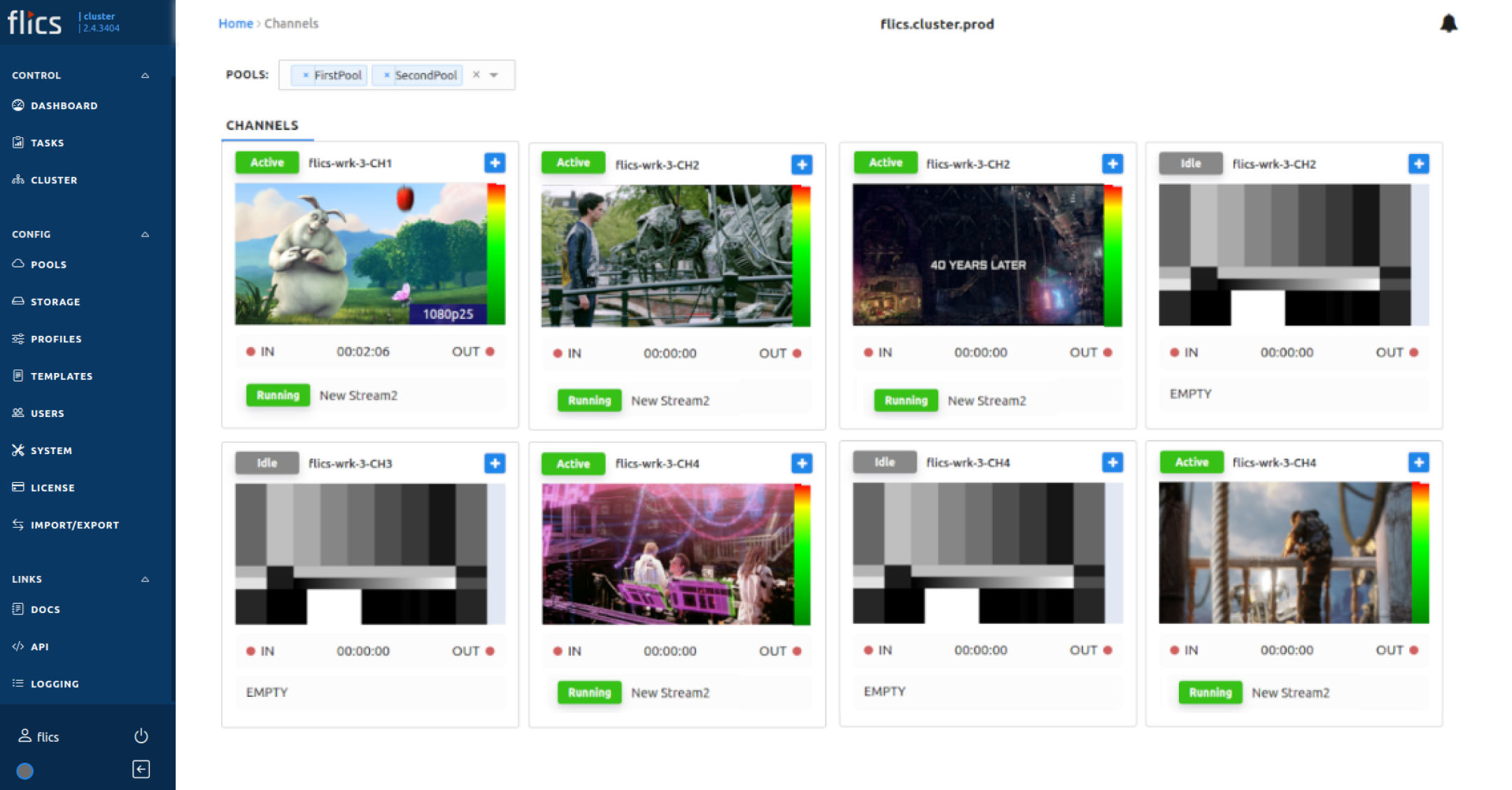Click Running button on flics-wrk-3-CH1 card
The width and height of the screenshot is (1512, 790).
[x=278, y=395]
